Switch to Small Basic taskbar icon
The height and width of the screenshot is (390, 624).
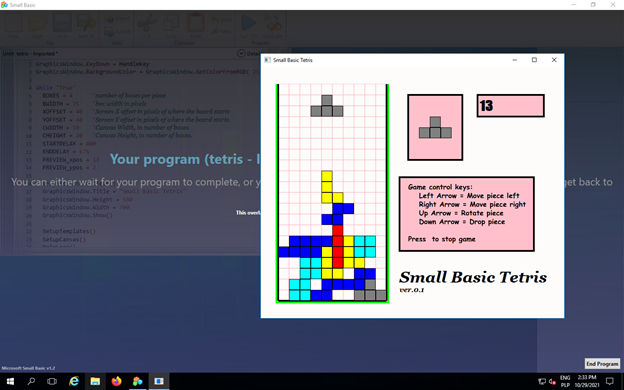pyautogui.click(x=138, y=381)
